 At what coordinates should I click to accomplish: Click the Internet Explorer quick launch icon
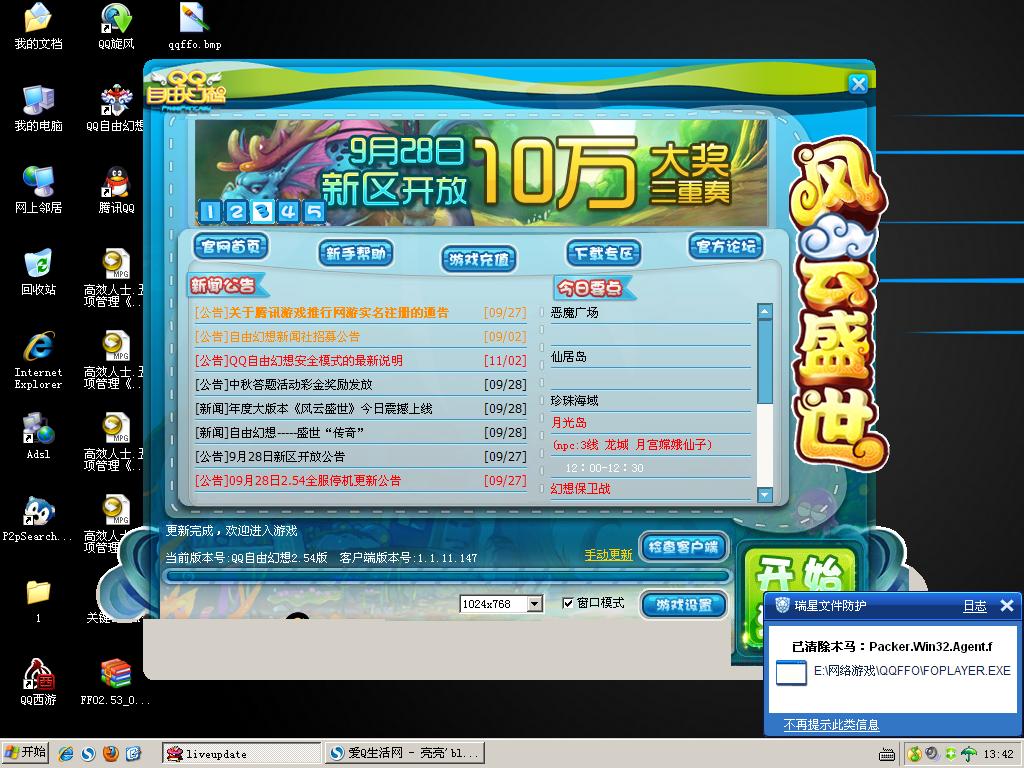(66, 754)
